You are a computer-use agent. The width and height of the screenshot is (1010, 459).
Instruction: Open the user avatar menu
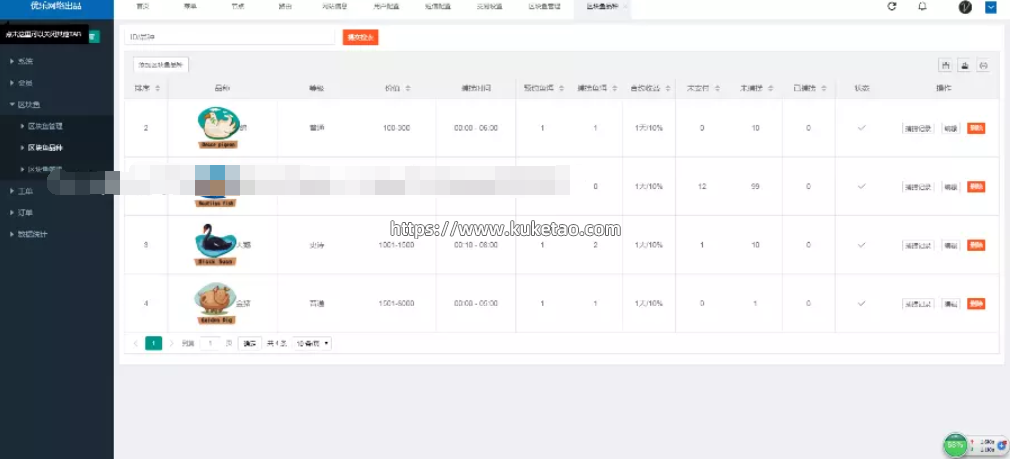tap(965, 7)
